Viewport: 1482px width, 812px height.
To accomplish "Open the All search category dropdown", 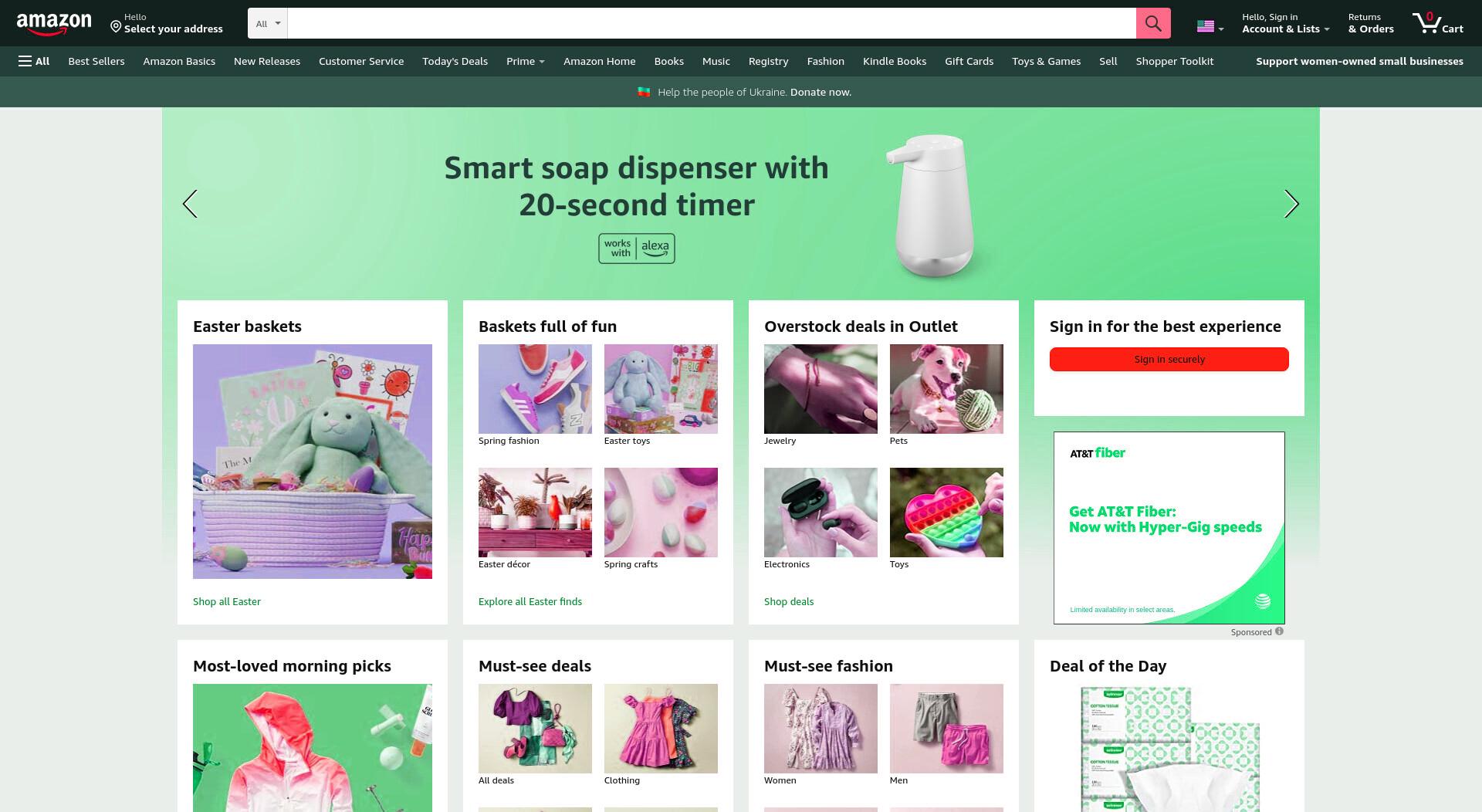I will [x=268, y=23].
